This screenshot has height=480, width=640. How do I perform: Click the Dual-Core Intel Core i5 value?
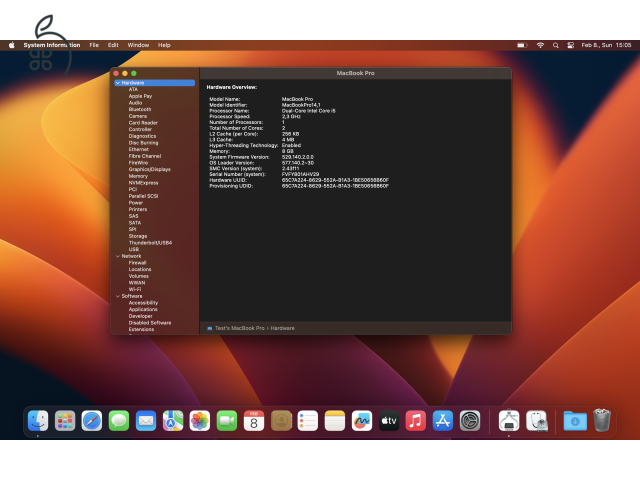[309, 111]
